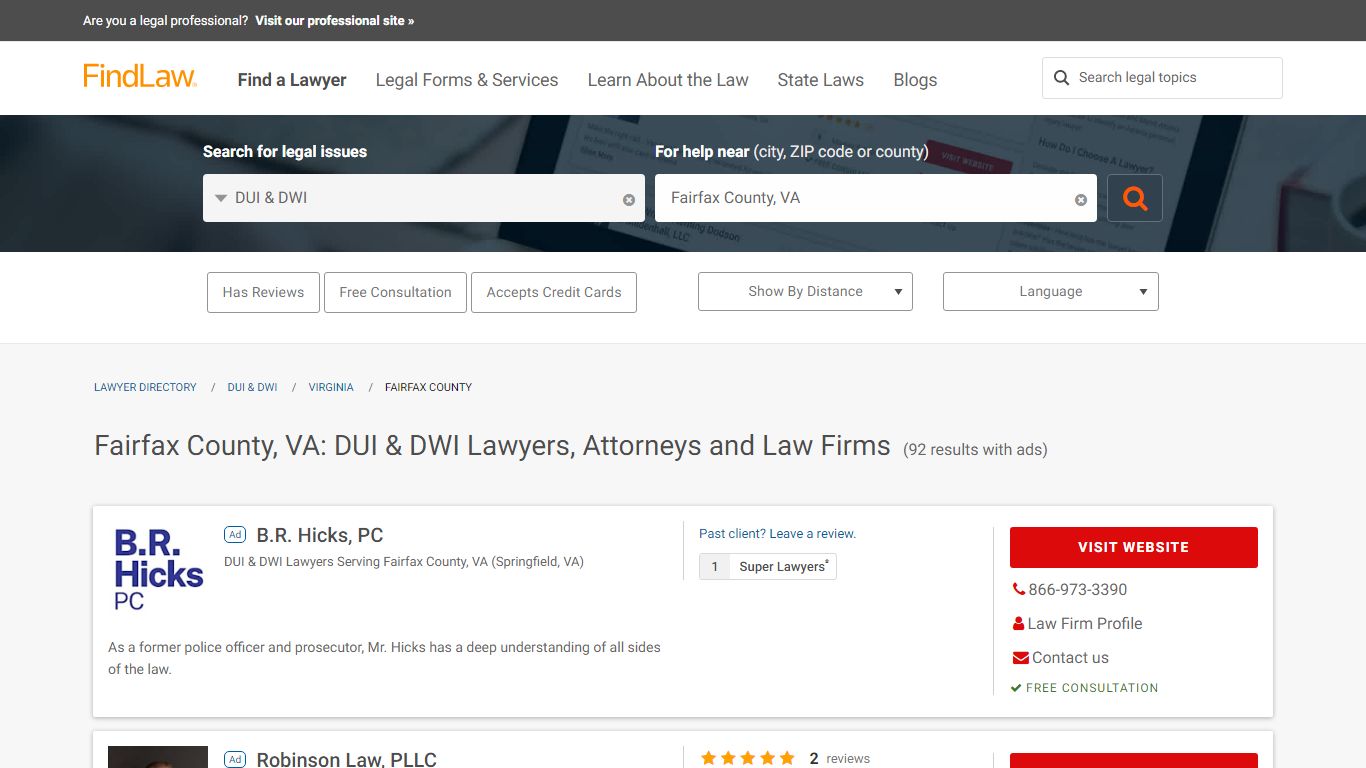
Task: Click the Ad badge beside Robinson Law, PLLC
Action: pos(235,760)
